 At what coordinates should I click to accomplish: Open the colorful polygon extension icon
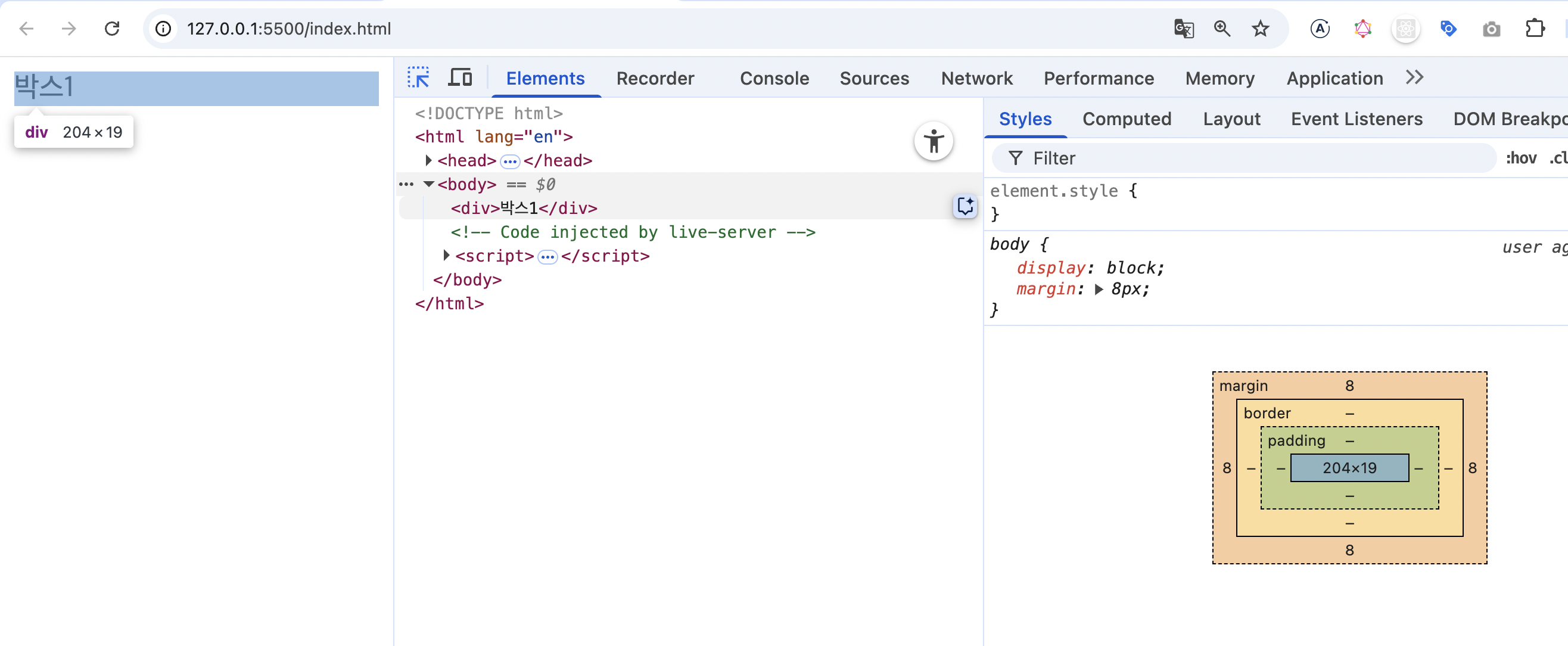[x=1362, y=29]
